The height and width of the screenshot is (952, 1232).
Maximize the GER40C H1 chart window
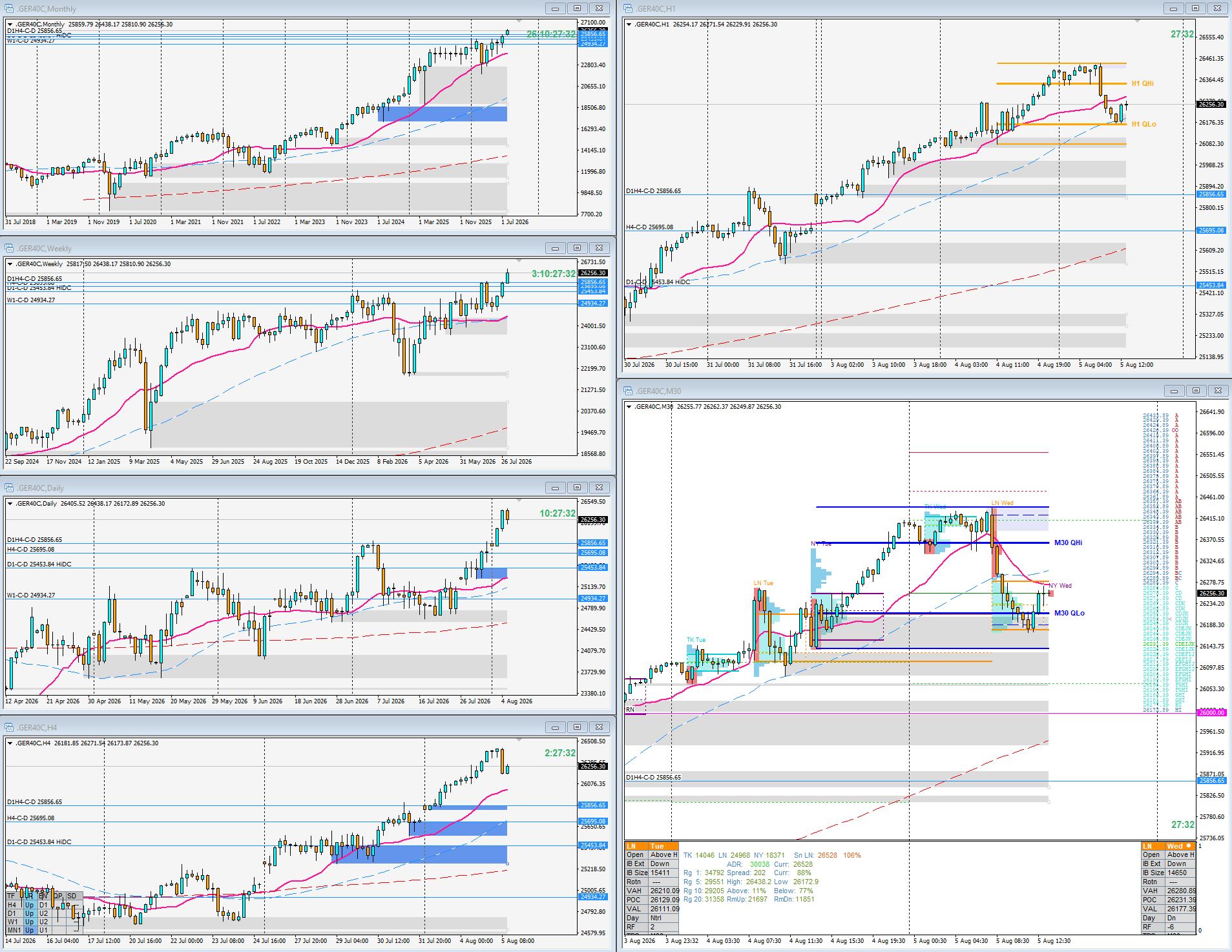point(1195,8)
